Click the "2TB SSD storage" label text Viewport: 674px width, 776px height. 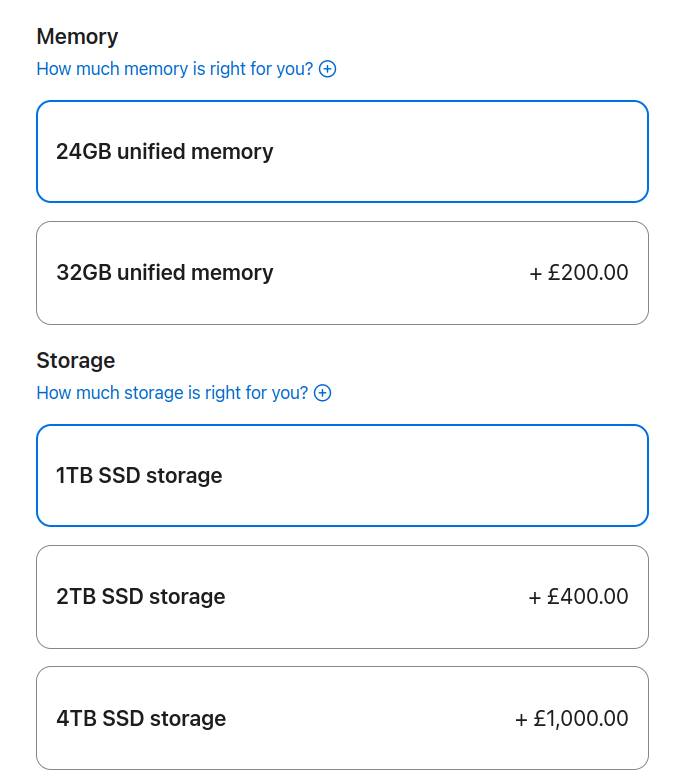[141, 597]
